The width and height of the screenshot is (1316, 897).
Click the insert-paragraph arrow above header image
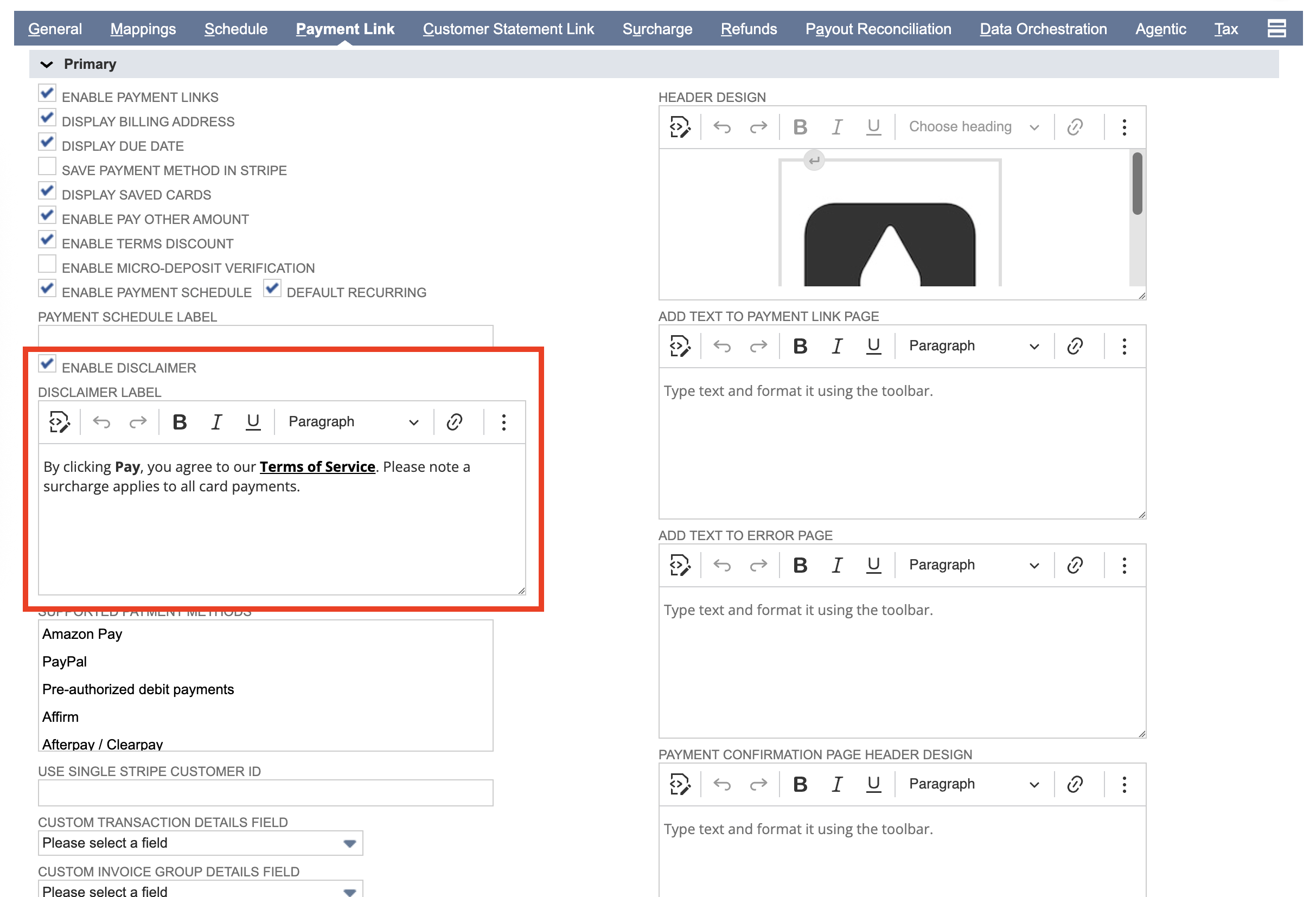(x=814, y=161)
